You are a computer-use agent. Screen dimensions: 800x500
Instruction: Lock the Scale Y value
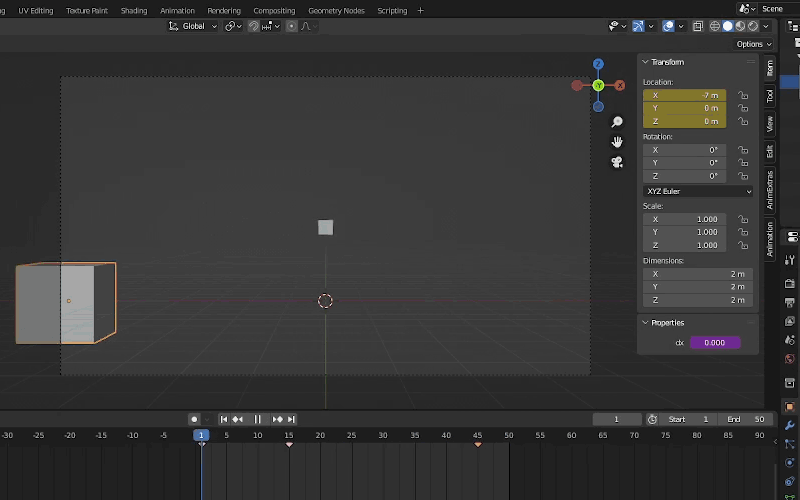click(743, 232)
